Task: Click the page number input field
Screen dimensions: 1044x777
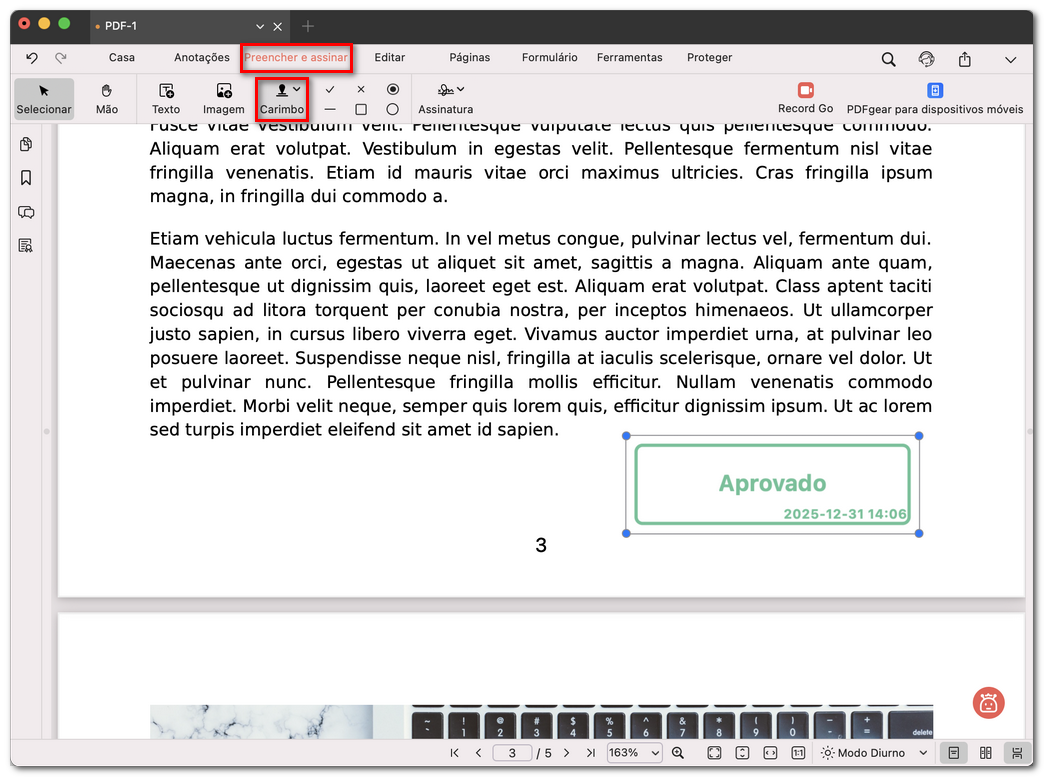Action: pyautogui.click(x=512, y=753)
